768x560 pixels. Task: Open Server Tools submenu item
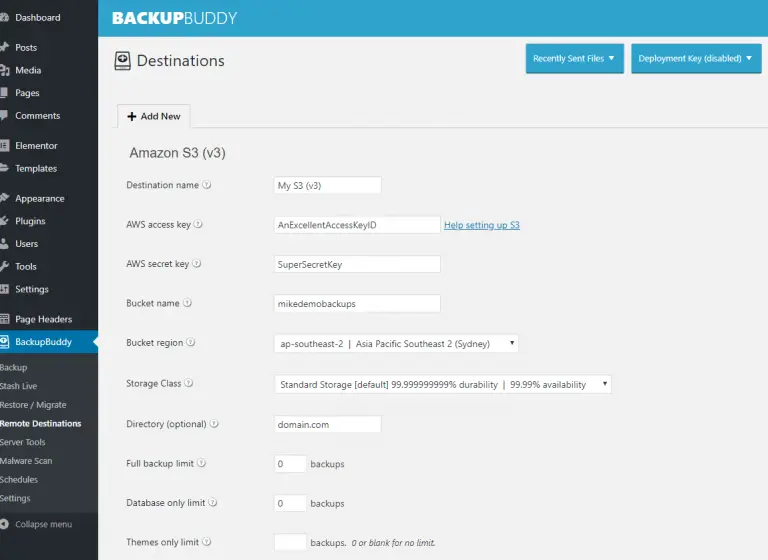23,442
